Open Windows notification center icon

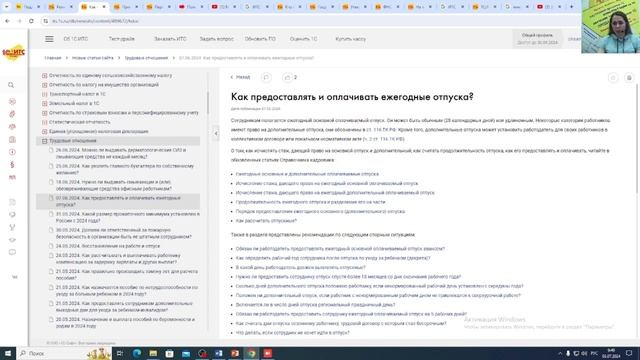629,353
